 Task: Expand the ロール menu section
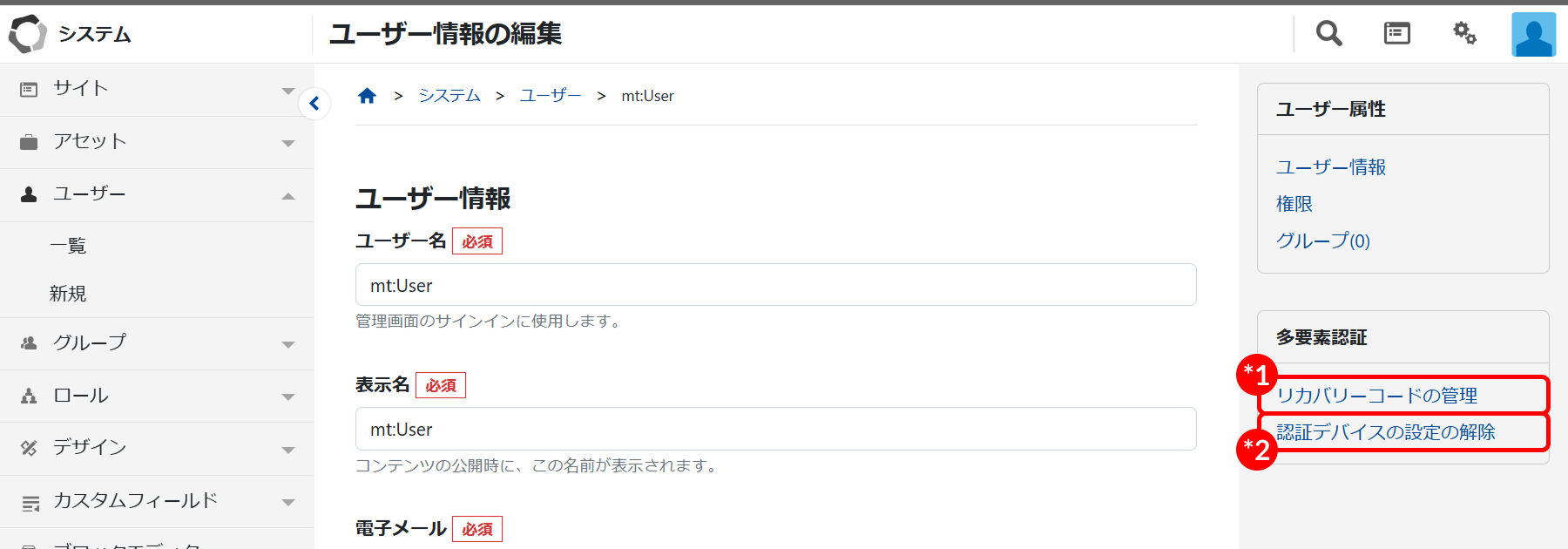287,396
